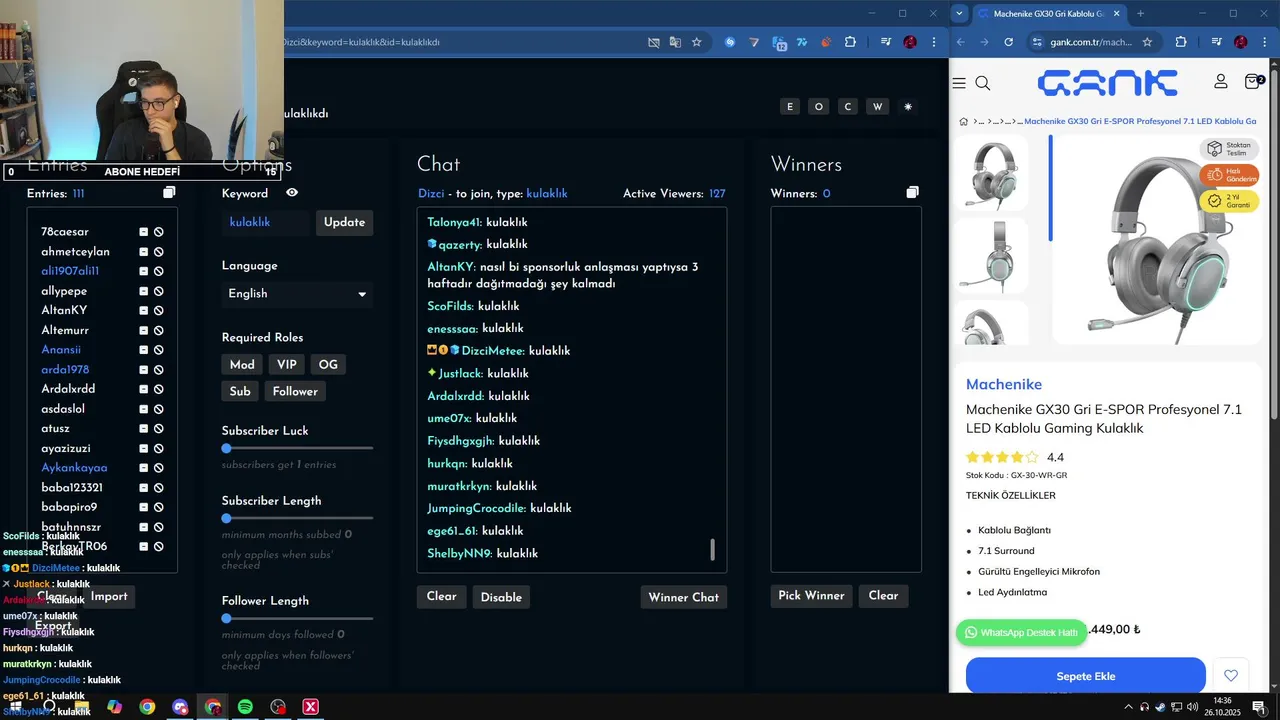Screen dimensions: 1280x720
Task: Click the keyword input field
Action: pyautogui.click(x=267, y=222)
